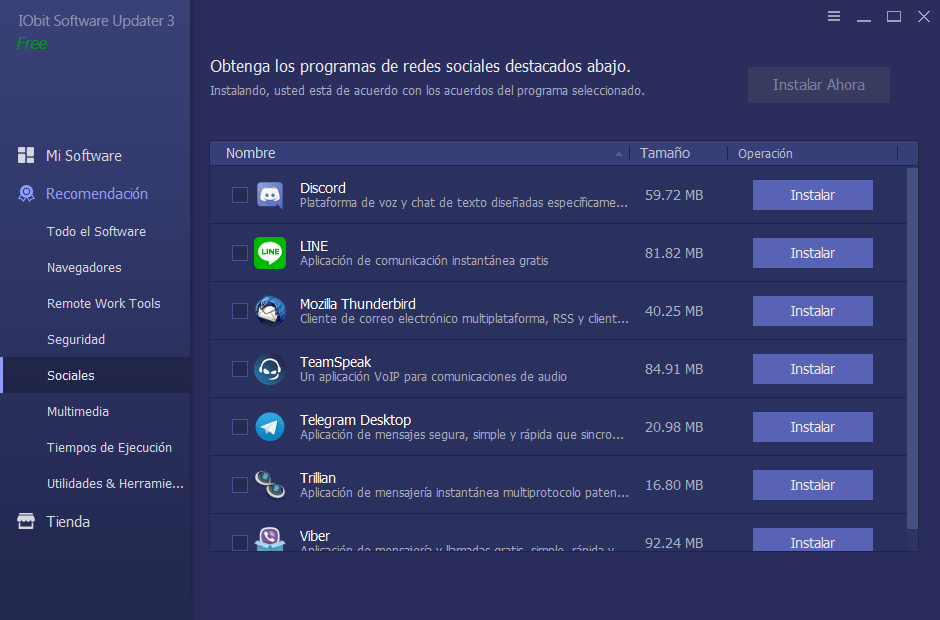Check the Discord checkbox
The width and height of the screenshot is (940, 620).
[240, 195]
